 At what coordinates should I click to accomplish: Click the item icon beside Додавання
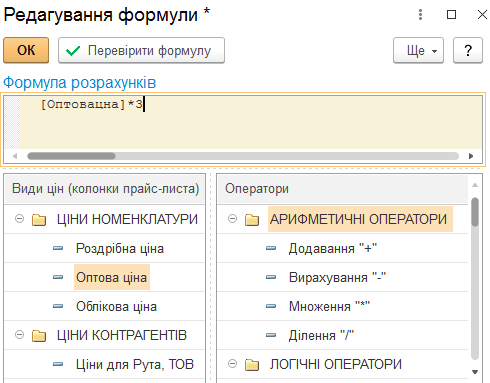click(x=271, y=248)
